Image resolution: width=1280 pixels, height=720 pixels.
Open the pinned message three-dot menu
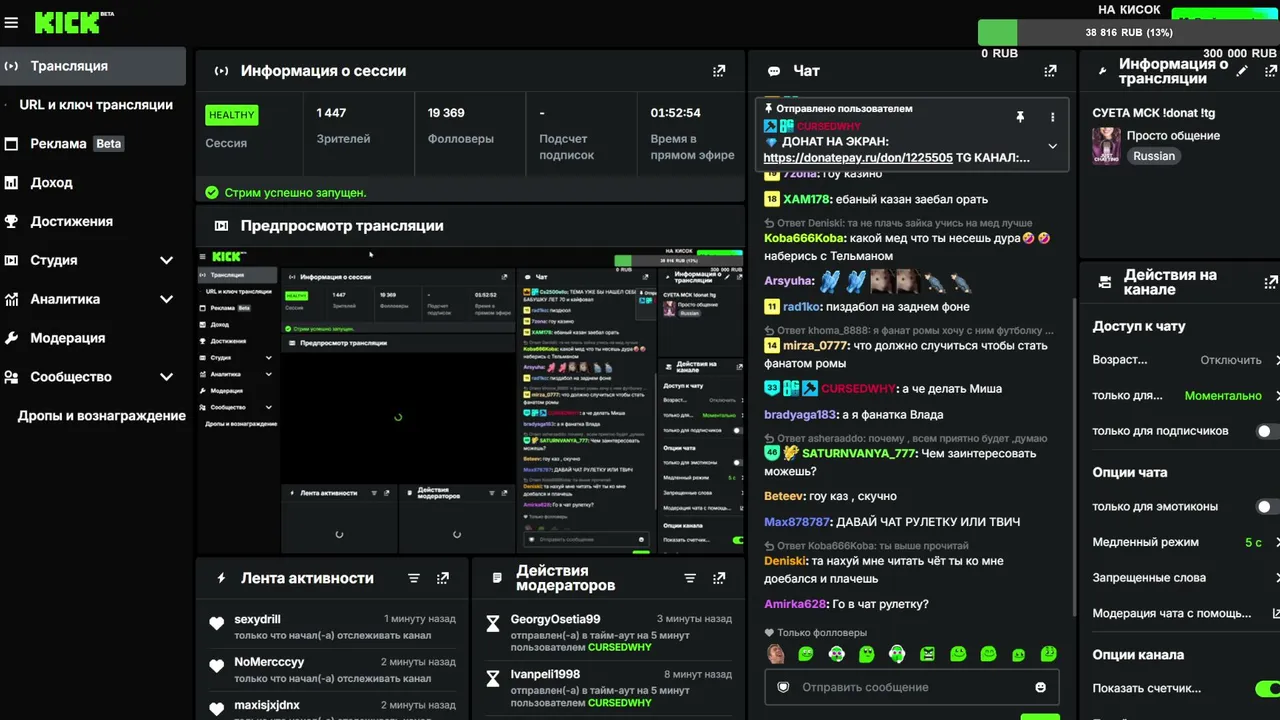coord(1052,117)
